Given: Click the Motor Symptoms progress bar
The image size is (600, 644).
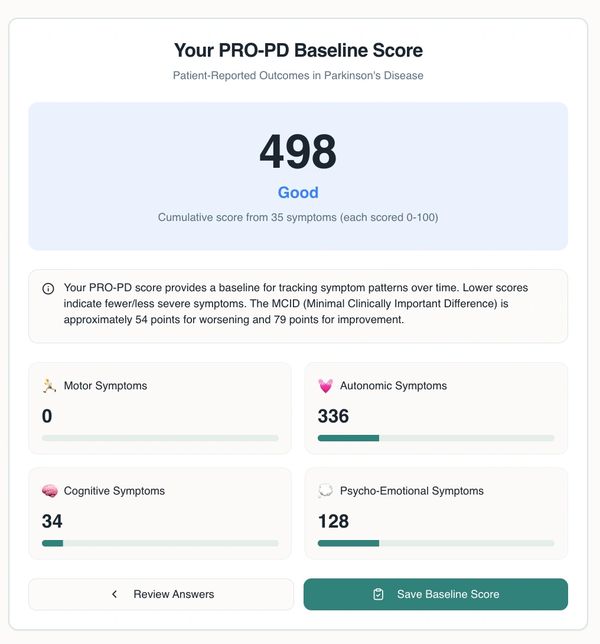Looking at the screenshot, I should [160, 438].
